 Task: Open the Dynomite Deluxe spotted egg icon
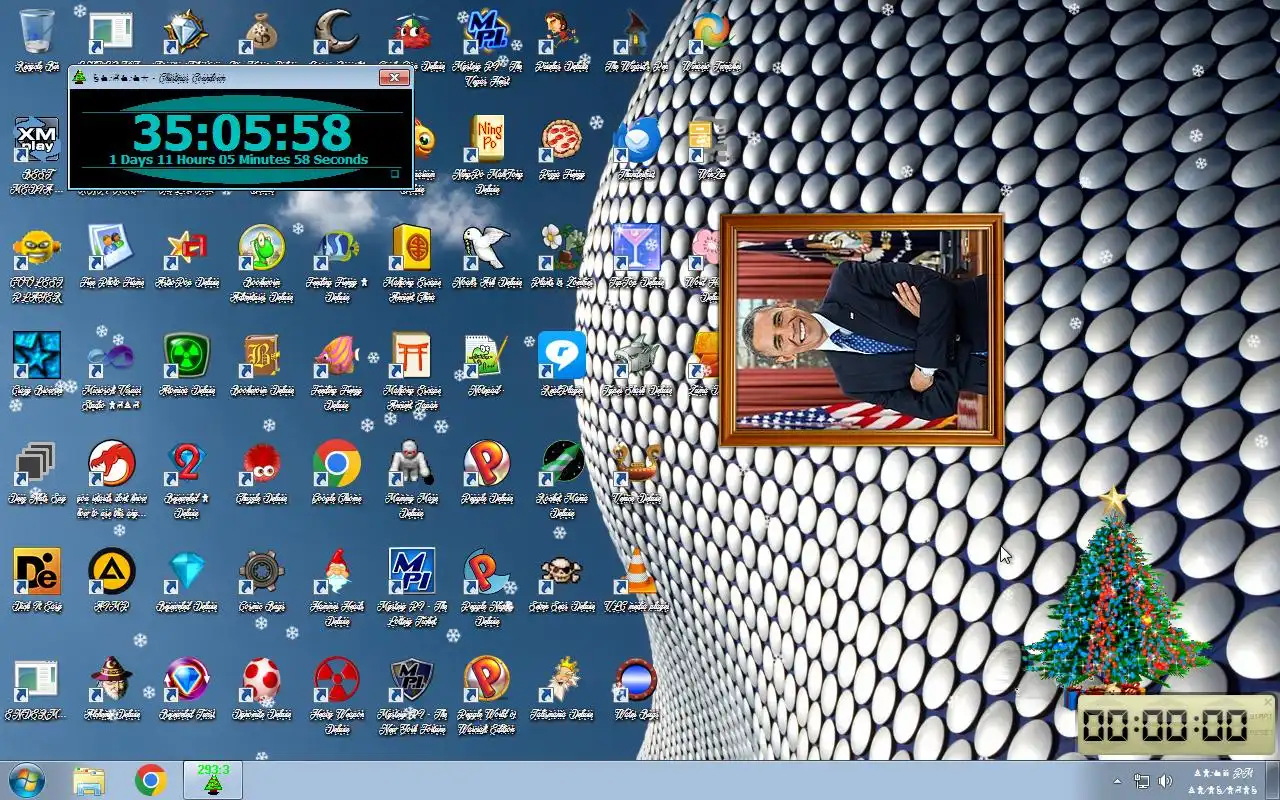pyautogui.click(x=262, y=679)
